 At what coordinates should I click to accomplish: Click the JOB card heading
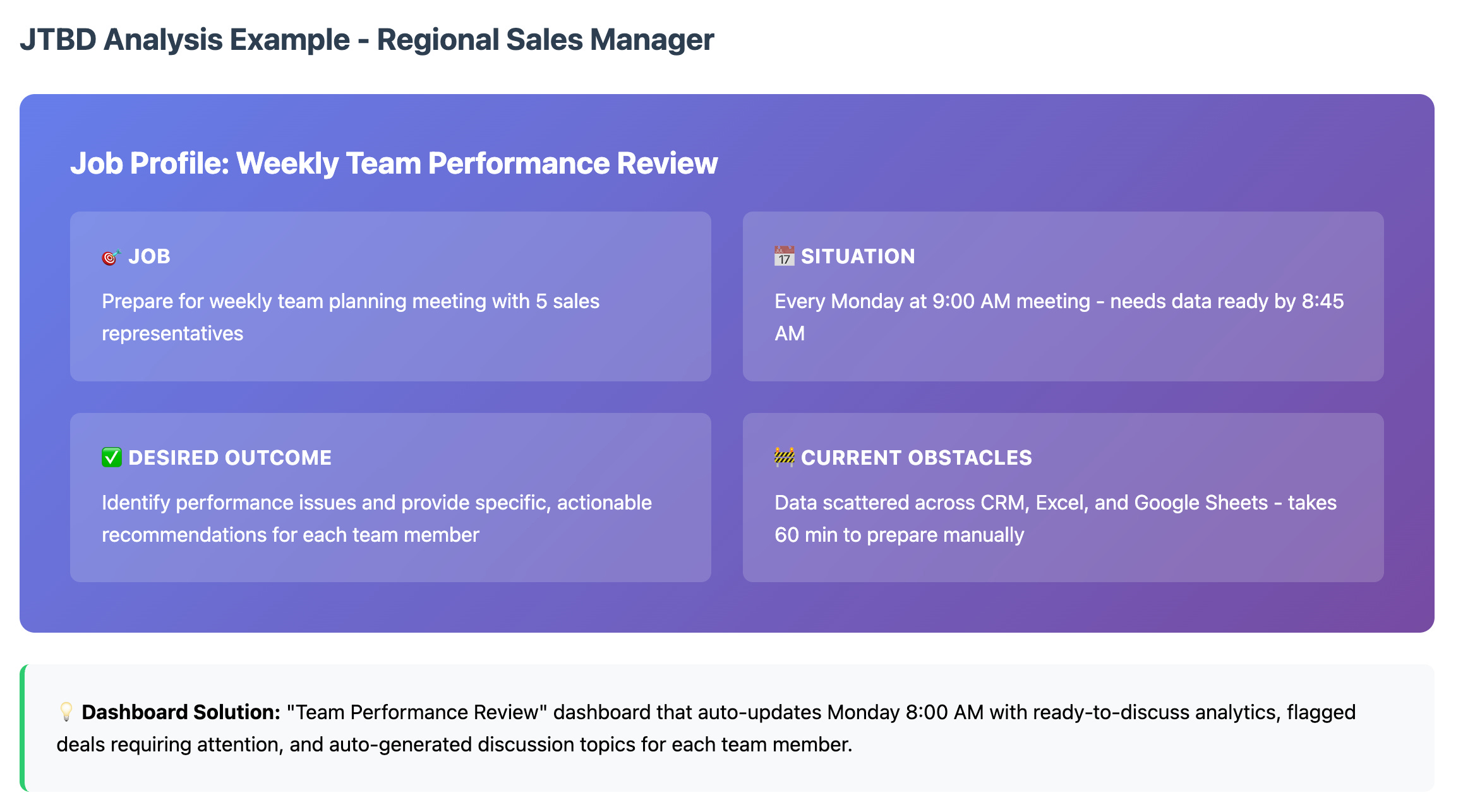click(149, 256)
